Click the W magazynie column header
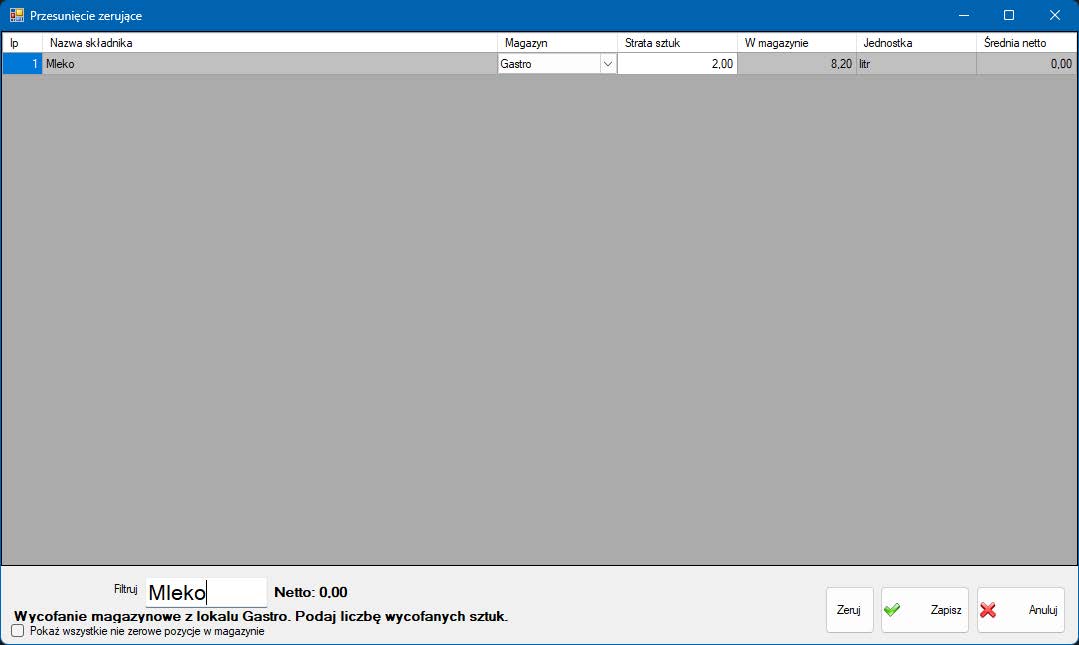This screenshot has height=645, width=1079. [x=796, y=43]
